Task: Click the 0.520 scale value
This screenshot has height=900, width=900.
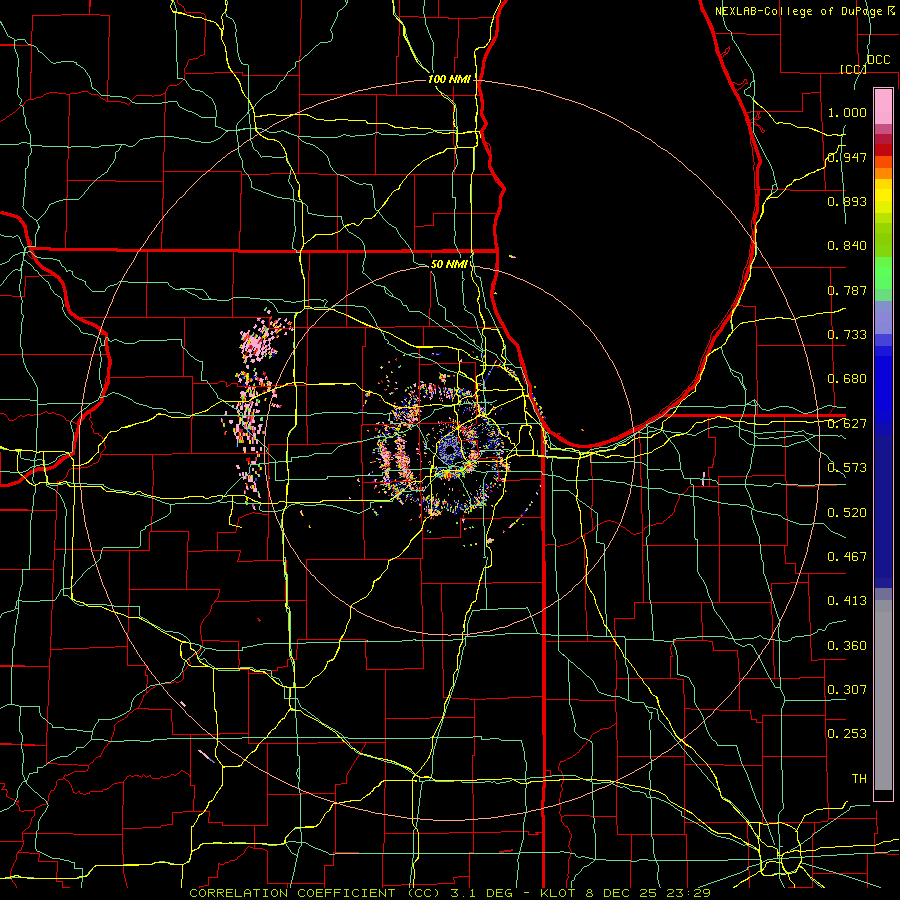Action: pyautogui.click(x=847, y=513)
